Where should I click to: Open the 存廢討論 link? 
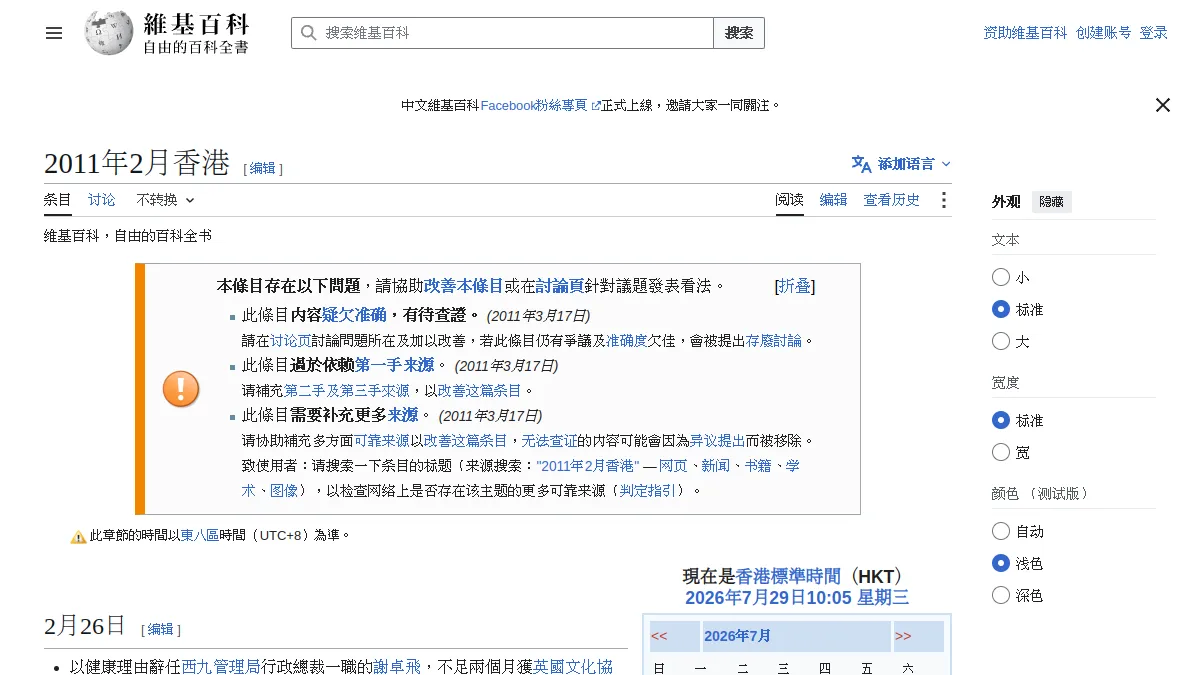tap(774, 341)
